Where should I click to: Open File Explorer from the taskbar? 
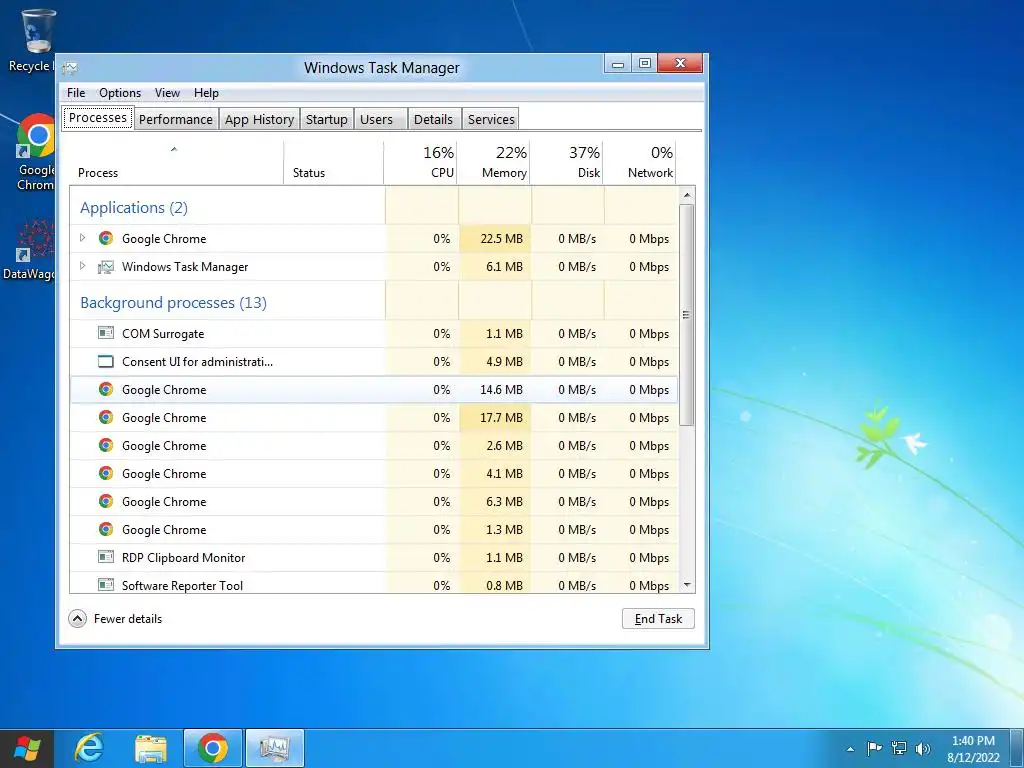point(151,748)
